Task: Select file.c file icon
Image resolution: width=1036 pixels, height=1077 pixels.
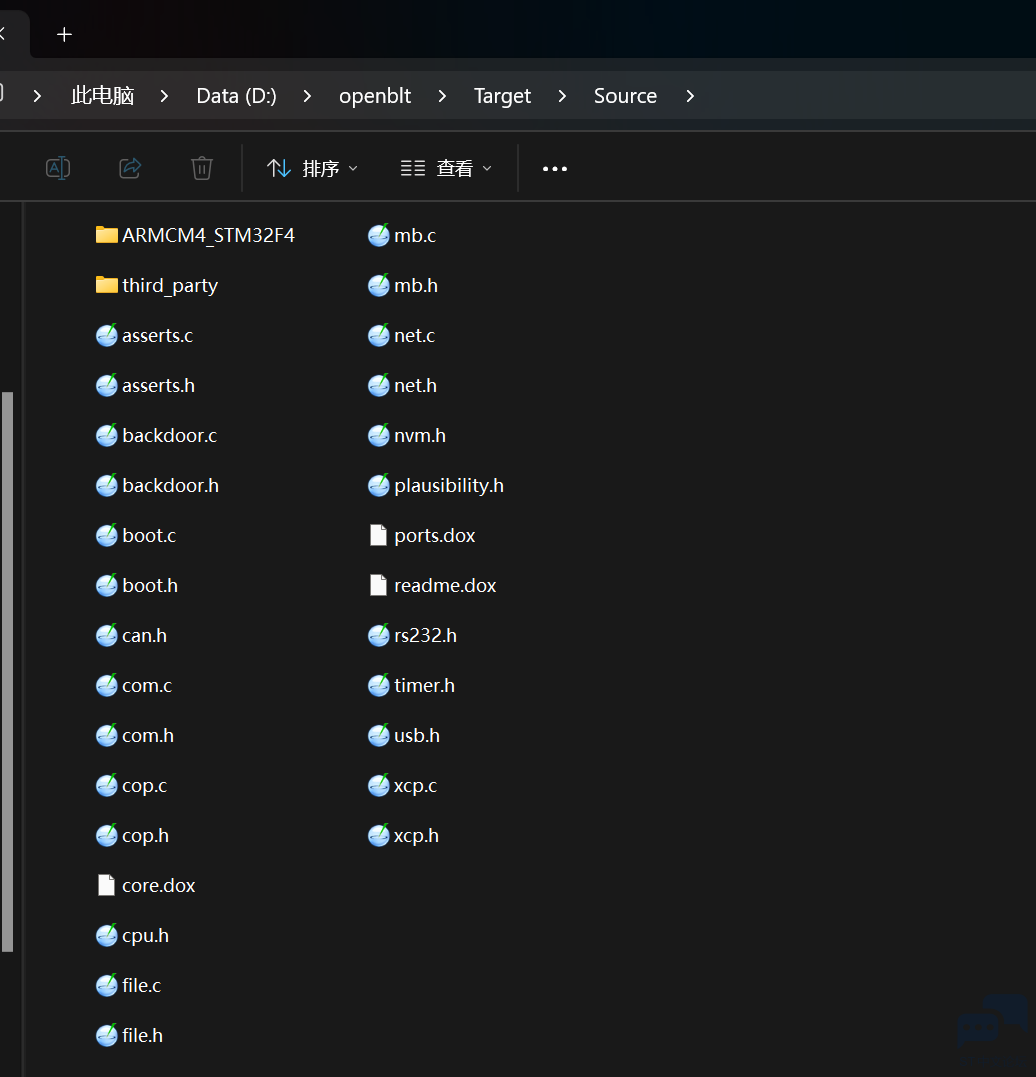Action: 106,986
